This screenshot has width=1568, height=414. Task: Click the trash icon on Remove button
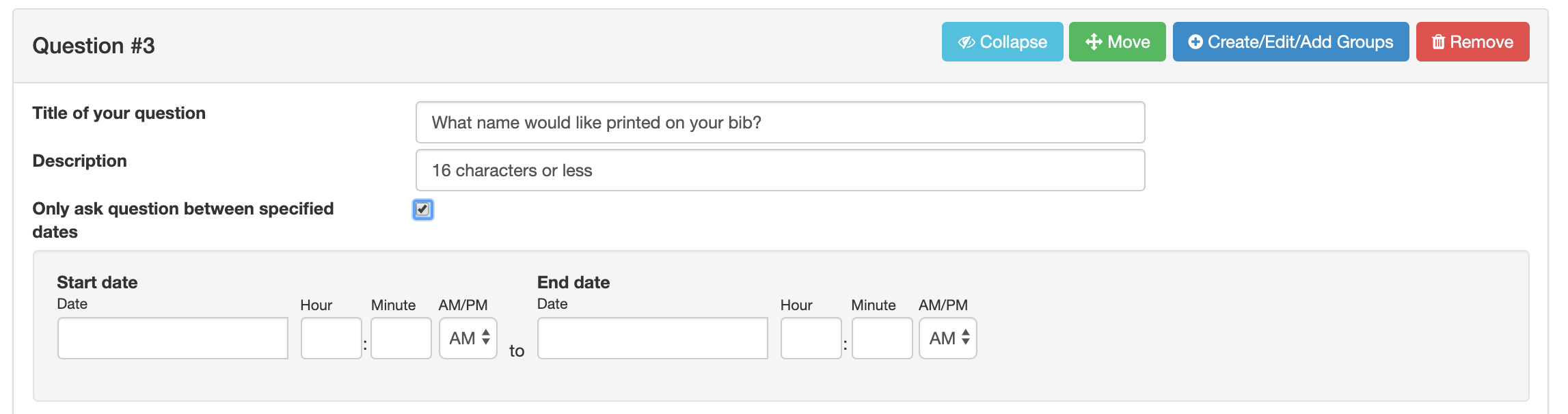(1438, 42)
